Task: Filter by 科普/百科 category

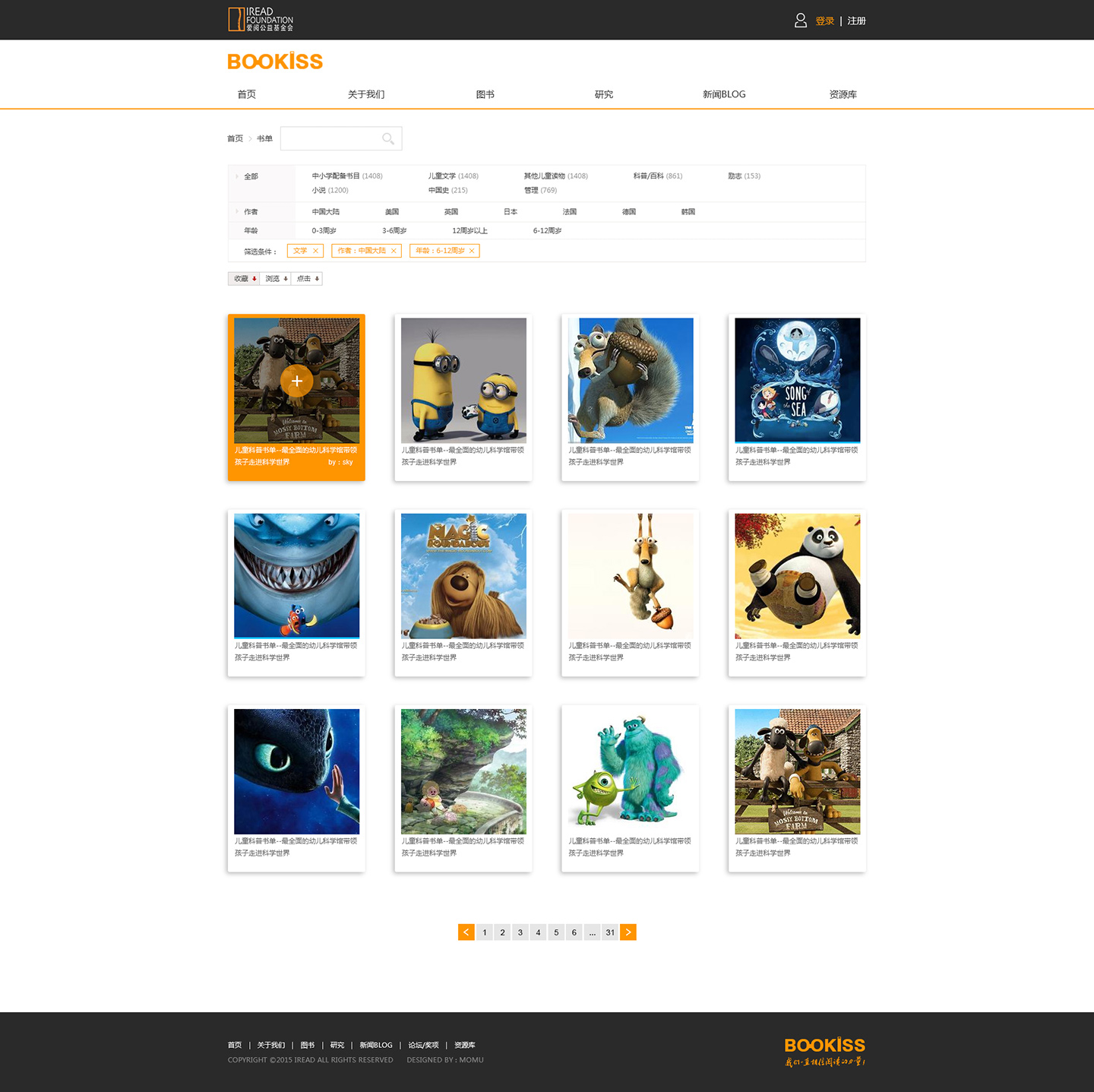Action: (658, 176)
